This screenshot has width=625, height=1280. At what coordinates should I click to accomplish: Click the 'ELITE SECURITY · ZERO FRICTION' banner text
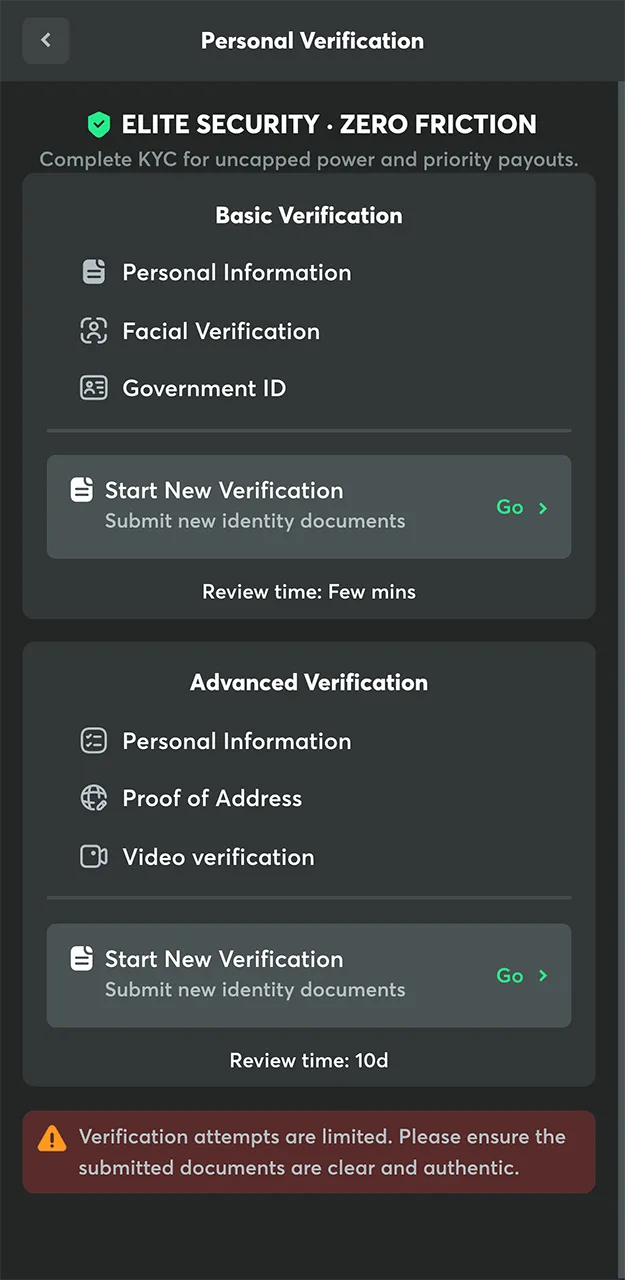(x=329, y=125)
